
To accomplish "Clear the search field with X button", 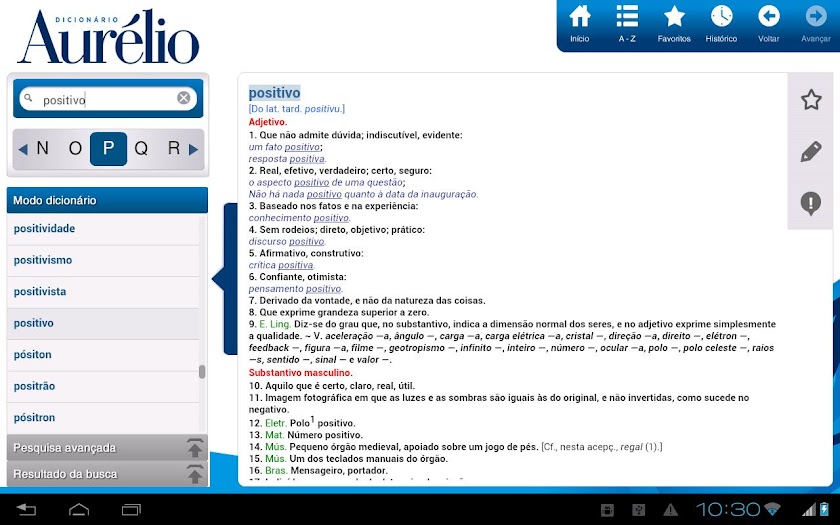I will (x=184, y=98).
